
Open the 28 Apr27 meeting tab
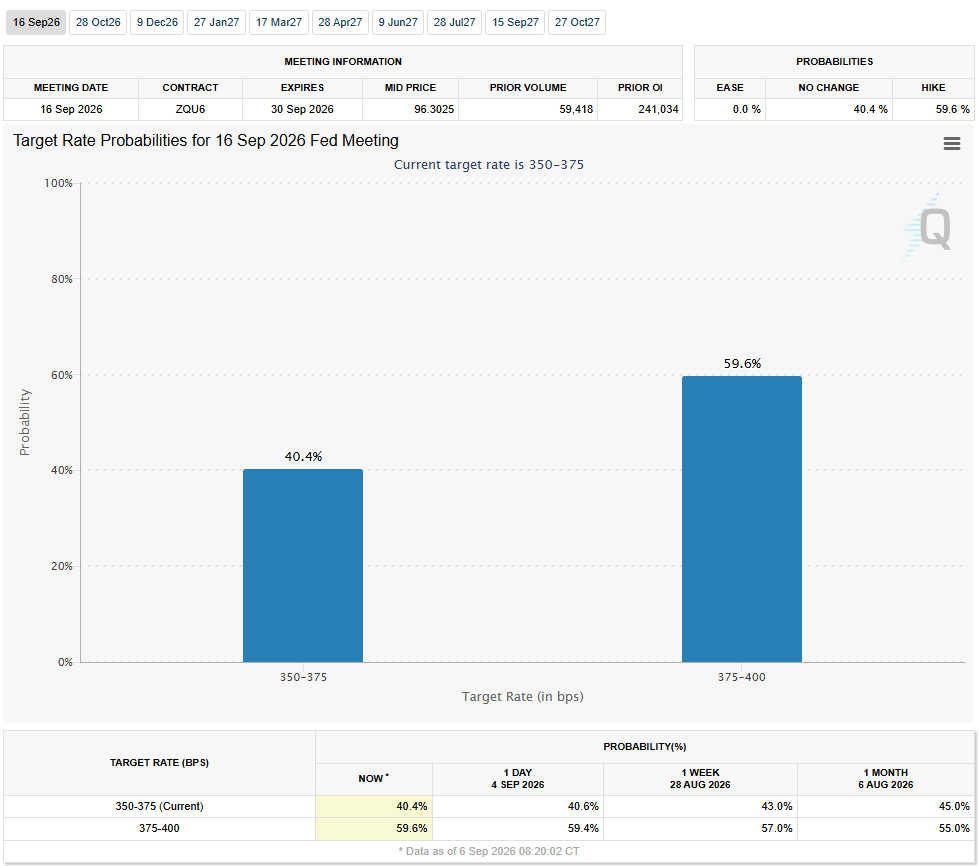click(x=340, y=22)
